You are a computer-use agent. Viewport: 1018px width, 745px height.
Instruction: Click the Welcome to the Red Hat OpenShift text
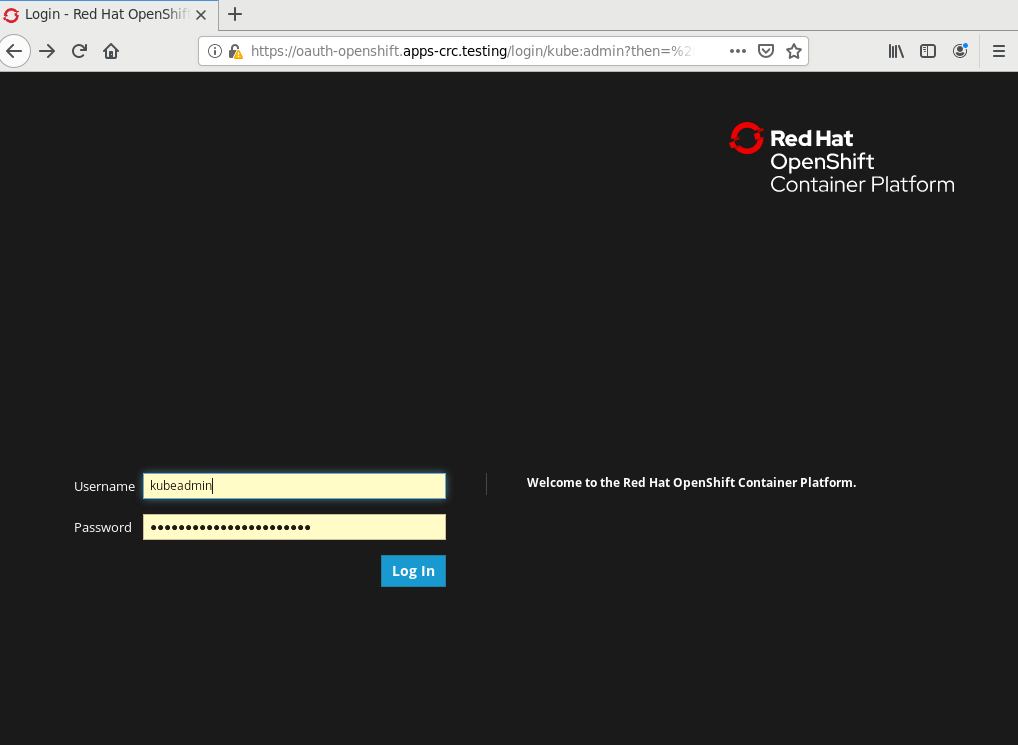tap(691, 483)
